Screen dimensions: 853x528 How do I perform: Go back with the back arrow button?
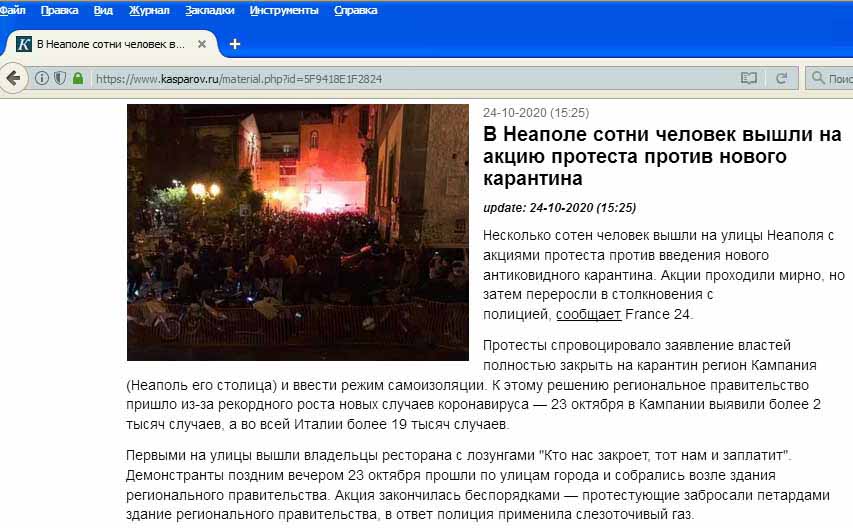coord(13,78)
